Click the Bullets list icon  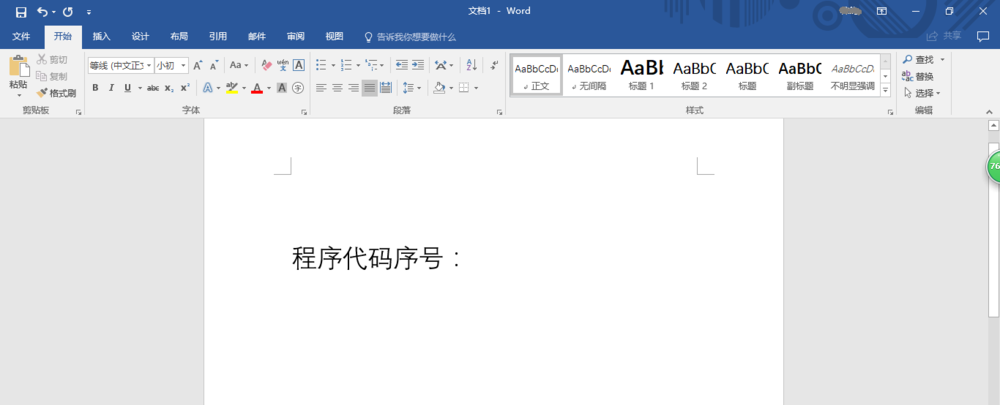click(321, 65)
